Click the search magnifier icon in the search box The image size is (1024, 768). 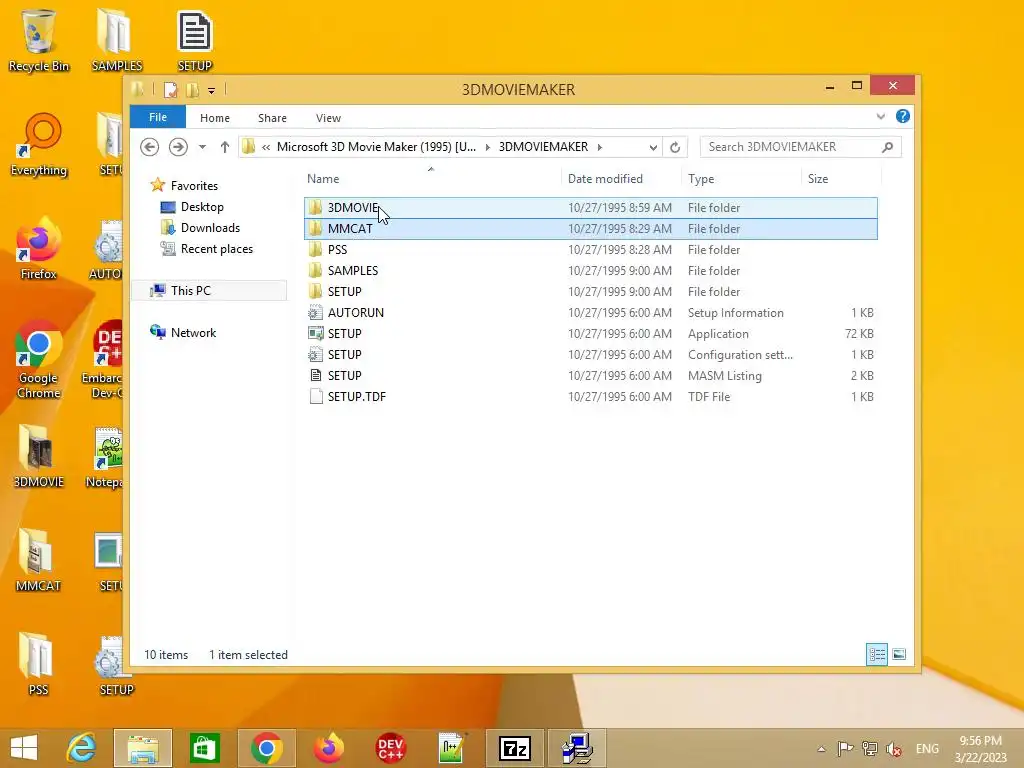coord(887,147)
